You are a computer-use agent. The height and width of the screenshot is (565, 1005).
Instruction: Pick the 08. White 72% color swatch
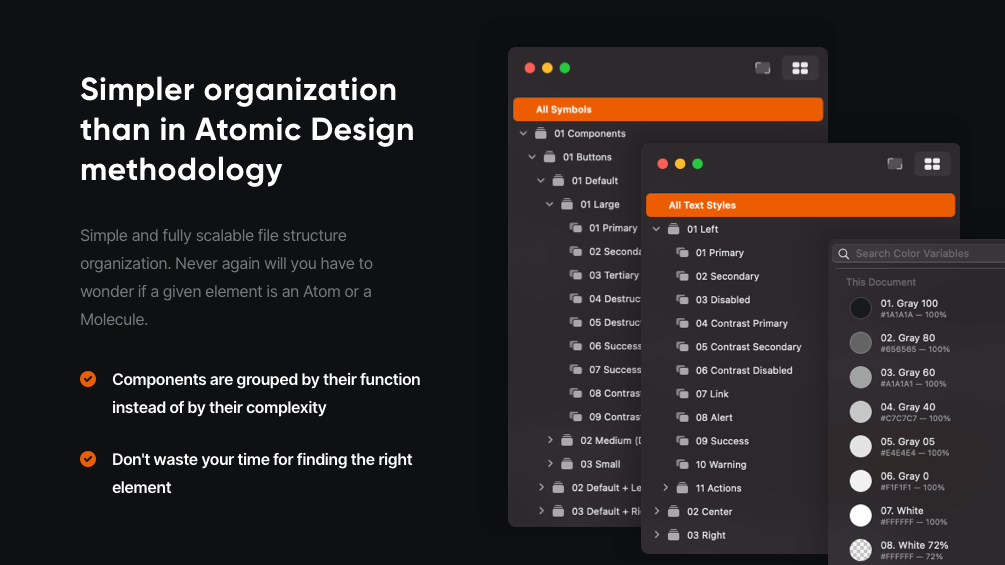coord(861,550)
